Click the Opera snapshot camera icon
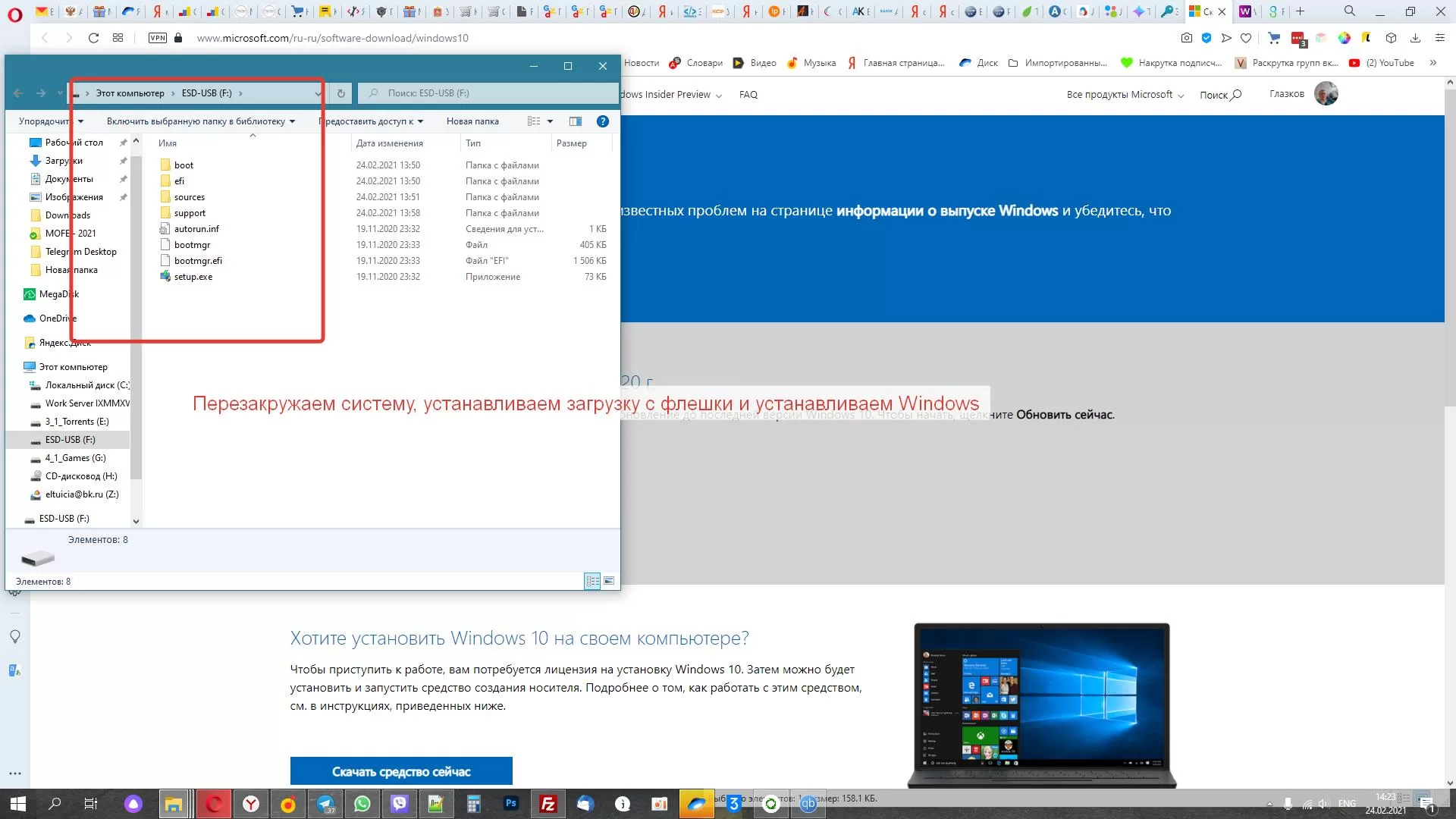The image size is (1456, 819). point(1186,38)
